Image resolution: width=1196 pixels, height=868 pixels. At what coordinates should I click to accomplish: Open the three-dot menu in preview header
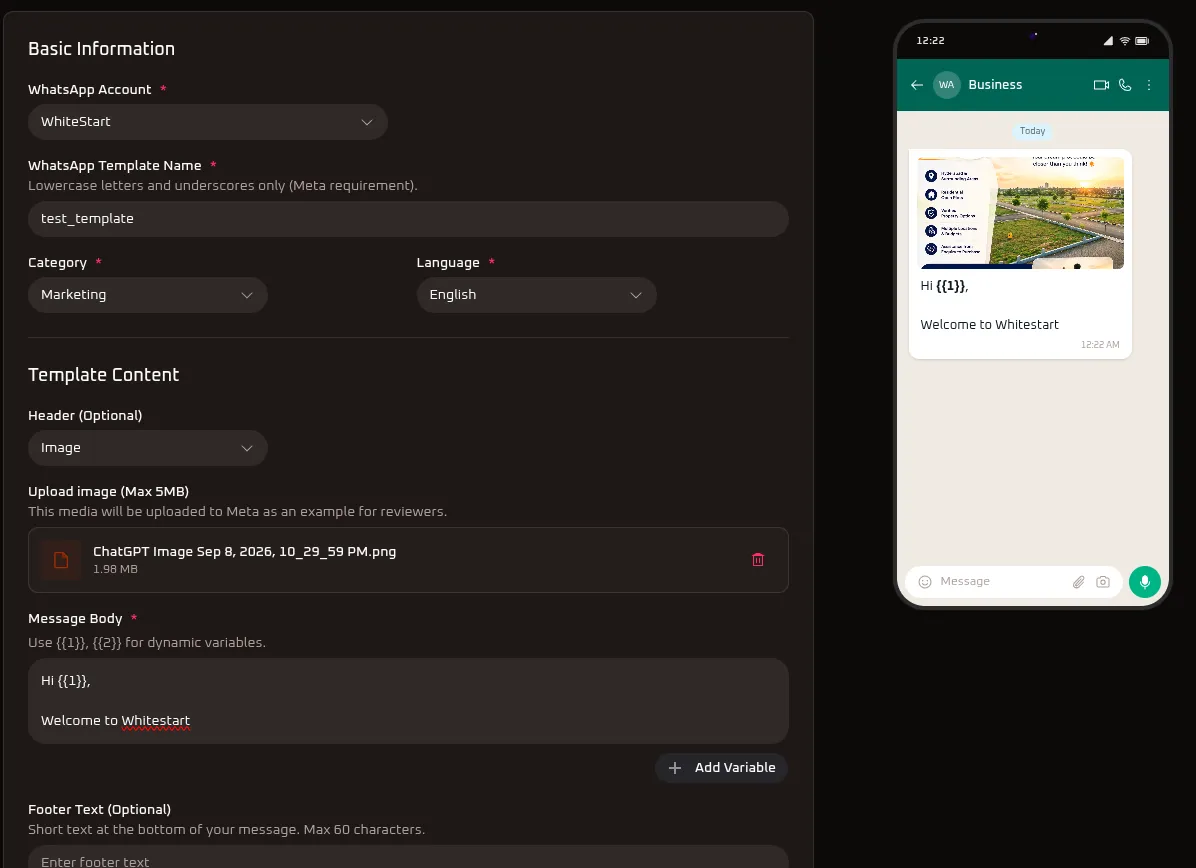(1149, 85)
